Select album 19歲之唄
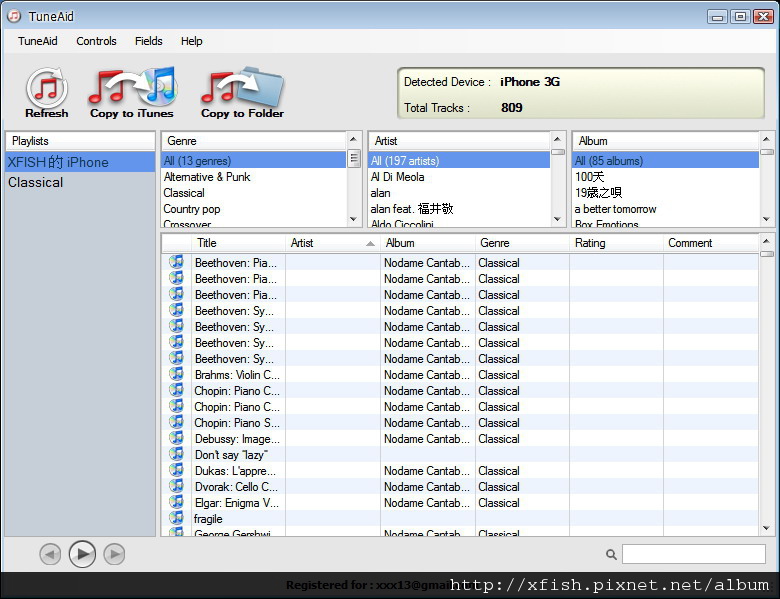780x599 pixels. (x=666, y=193)
